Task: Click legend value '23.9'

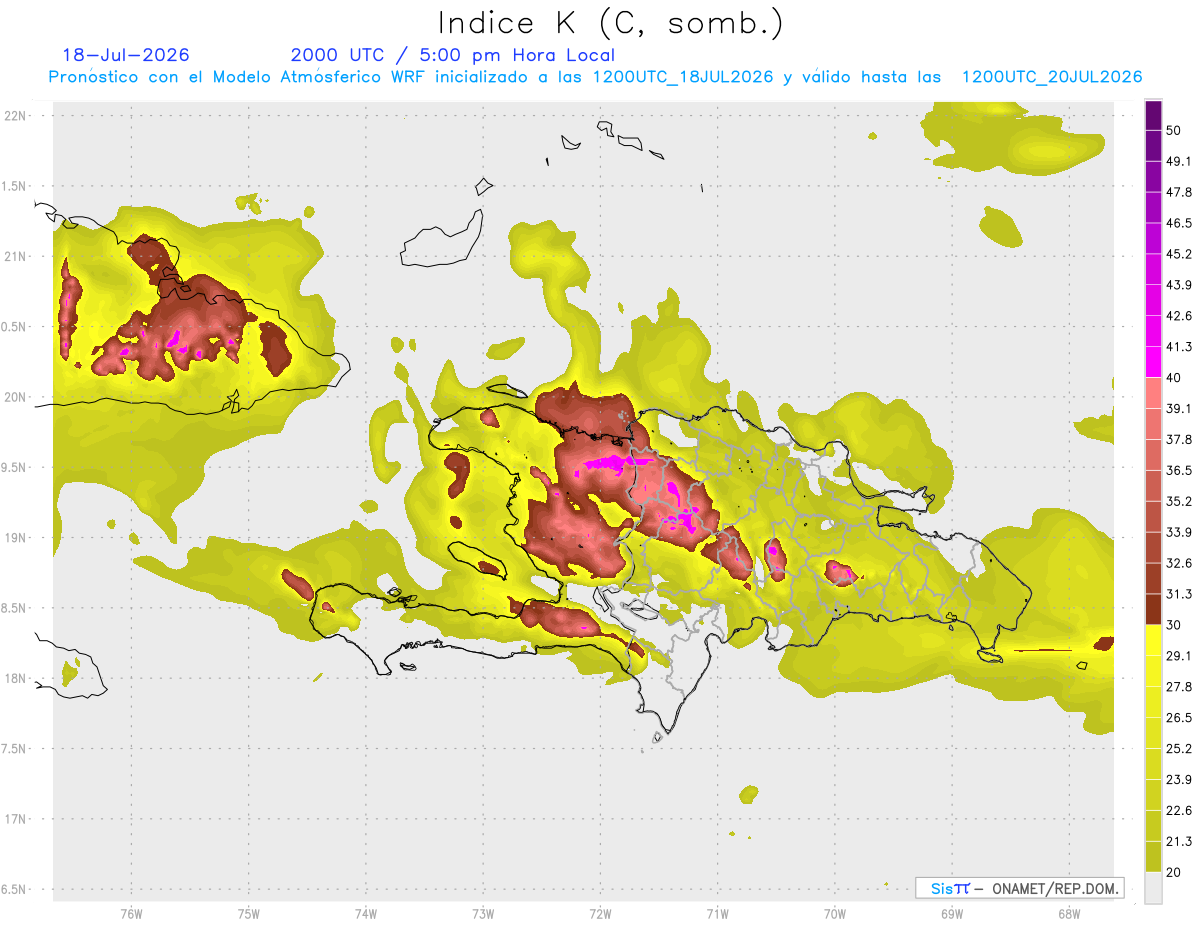Action: (1178, 780)
